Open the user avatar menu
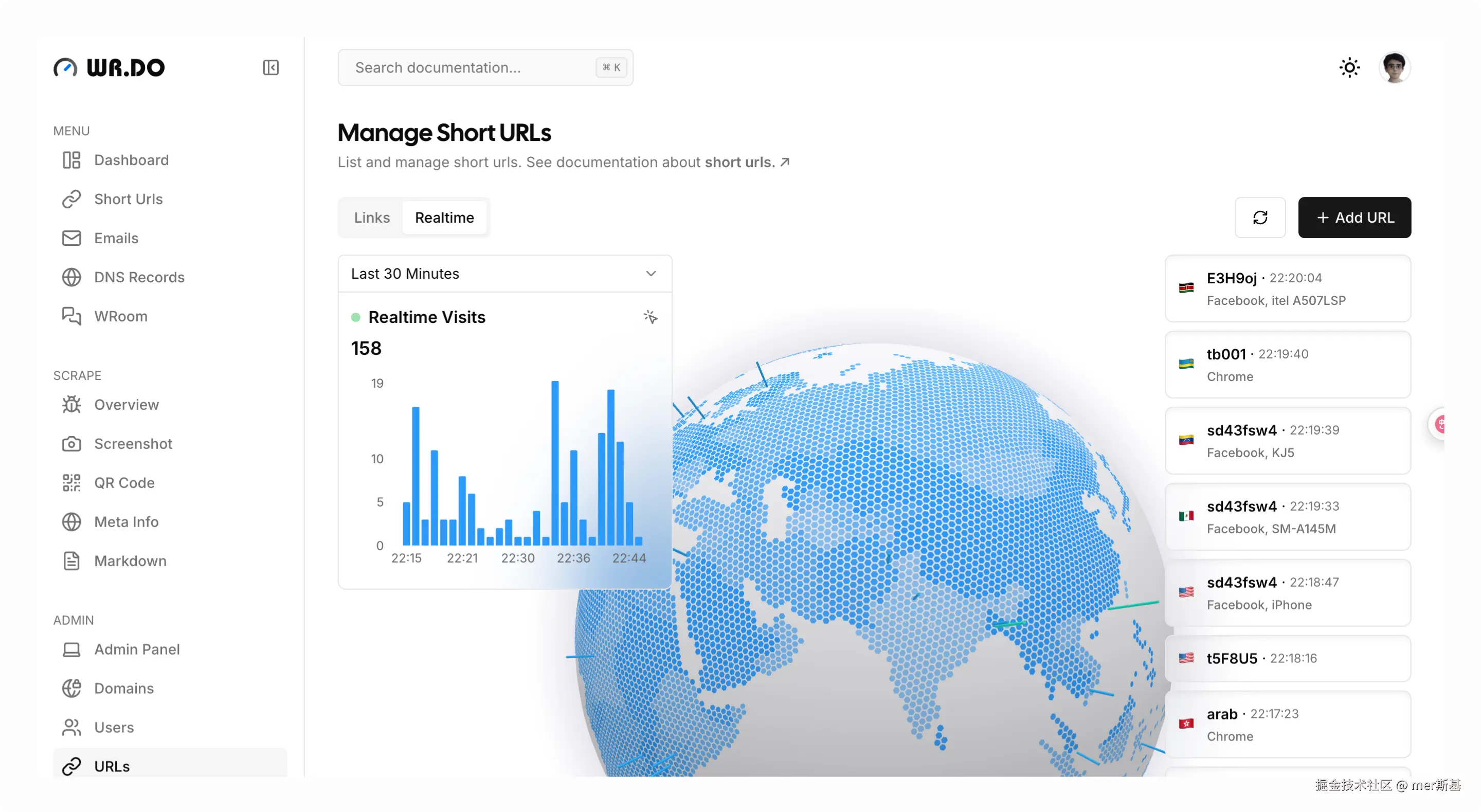 1394,68
